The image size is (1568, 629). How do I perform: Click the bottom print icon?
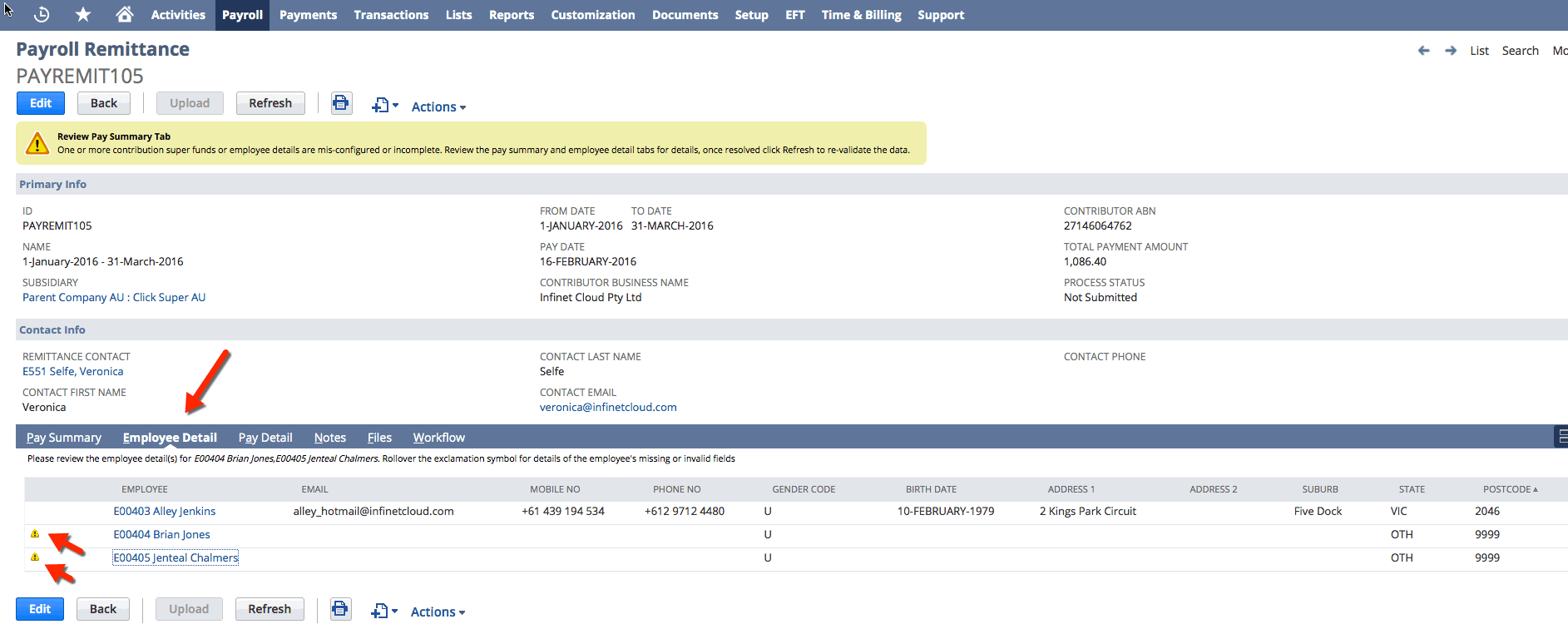[x=340, y=609]
